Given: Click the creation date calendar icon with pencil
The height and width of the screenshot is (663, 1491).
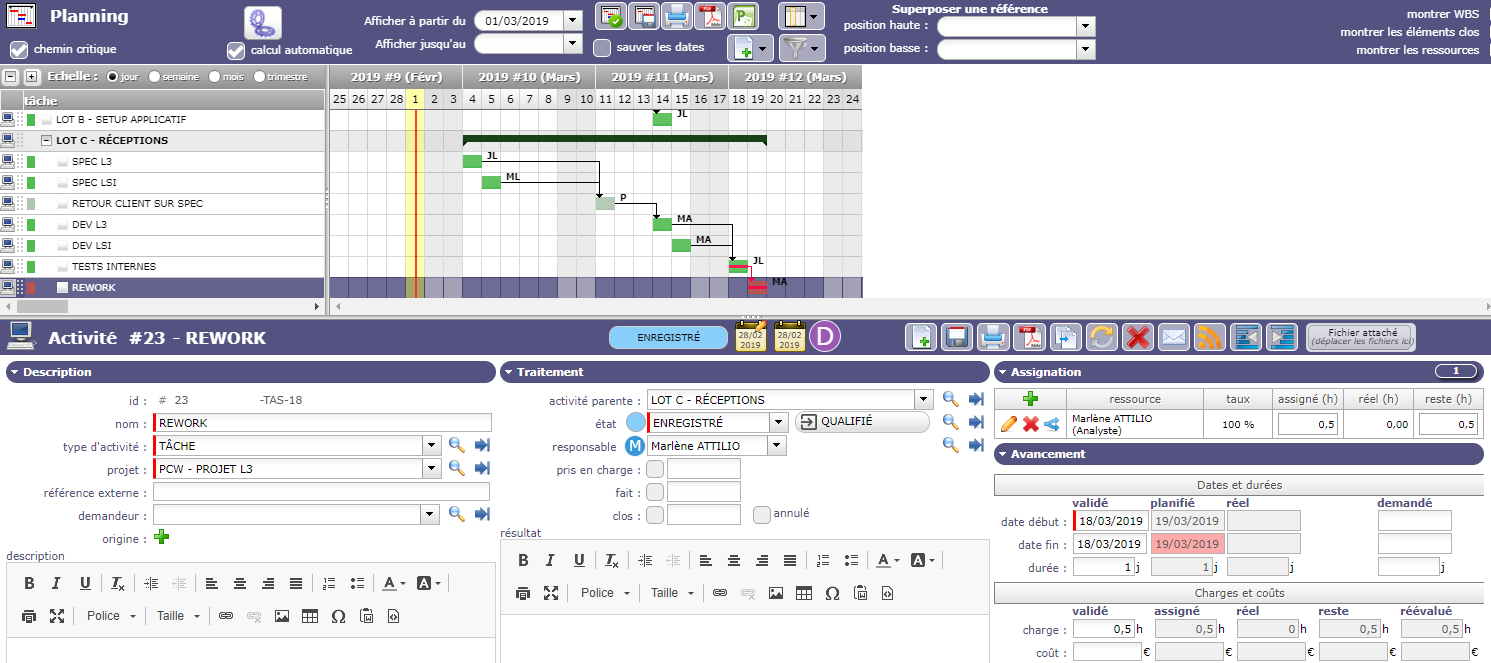Looking at the screenshot, I should tap(751, 337).
